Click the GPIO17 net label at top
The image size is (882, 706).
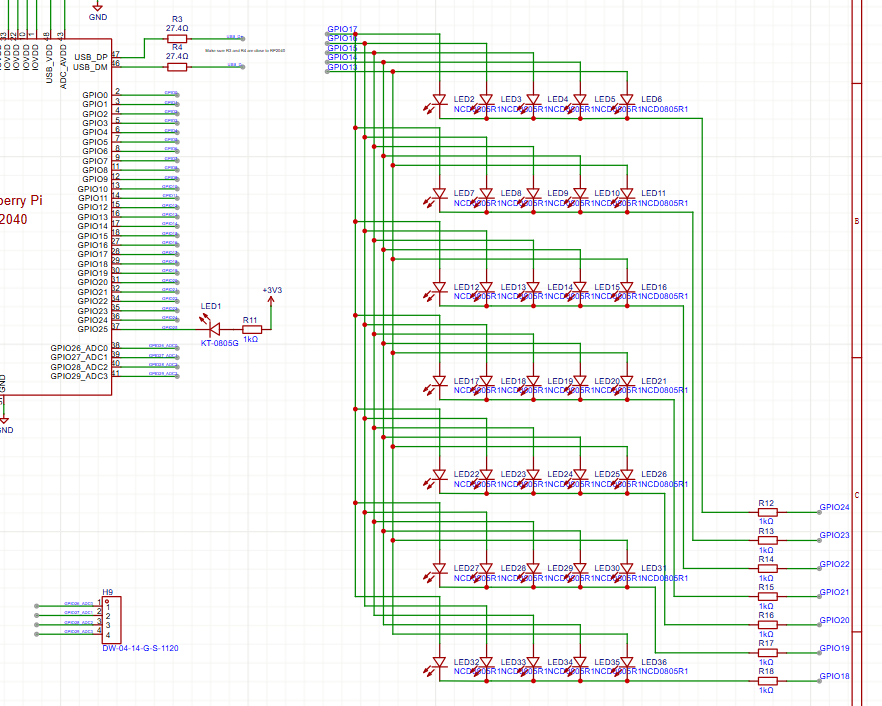342,30
